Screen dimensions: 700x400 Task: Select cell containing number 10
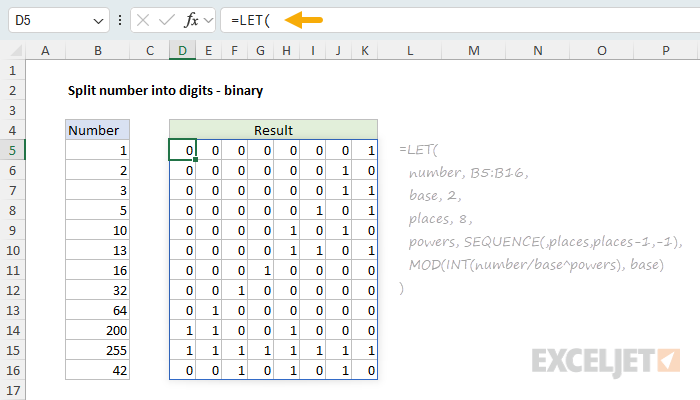97,230
